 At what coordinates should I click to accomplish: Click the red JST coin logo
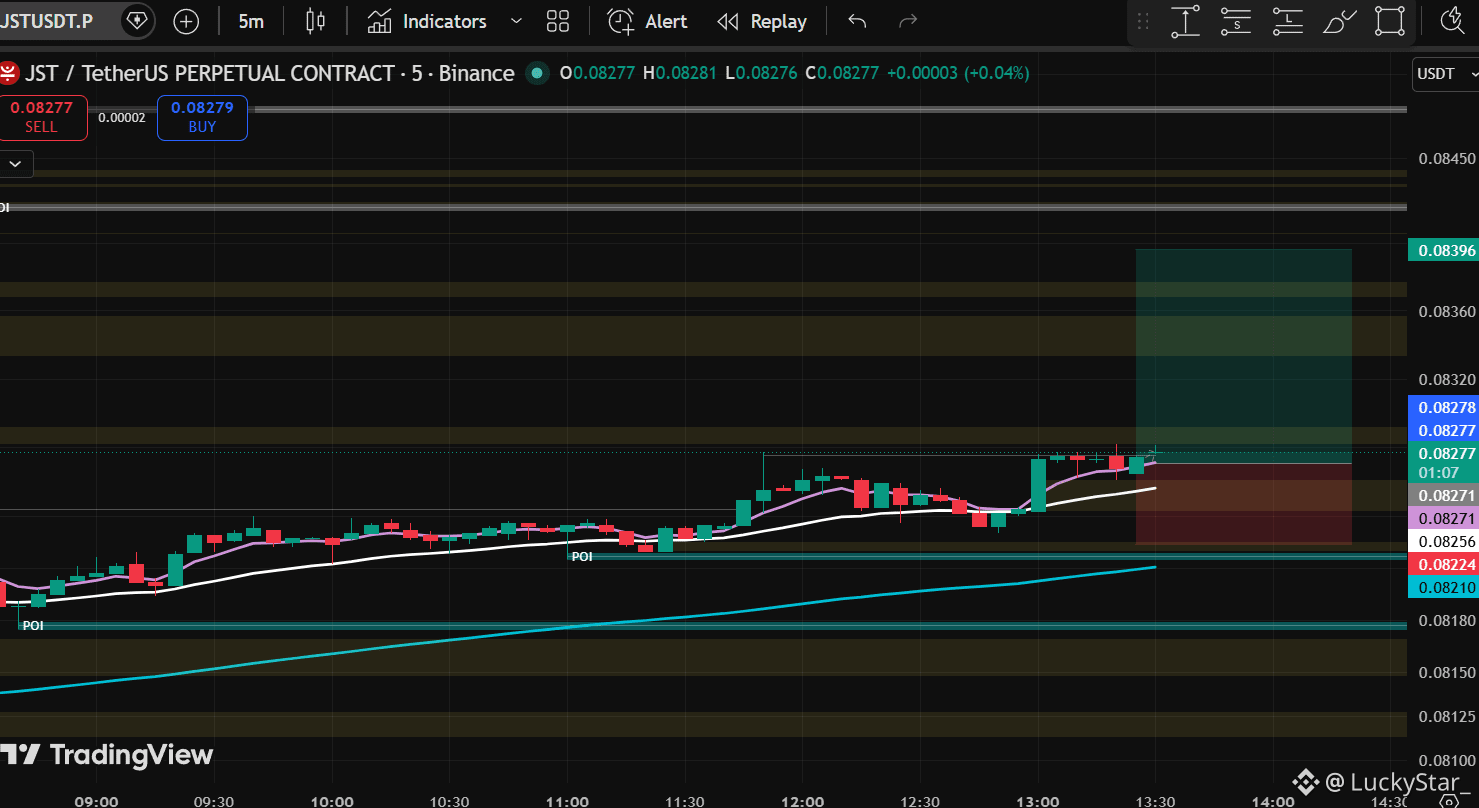(9, 73)
